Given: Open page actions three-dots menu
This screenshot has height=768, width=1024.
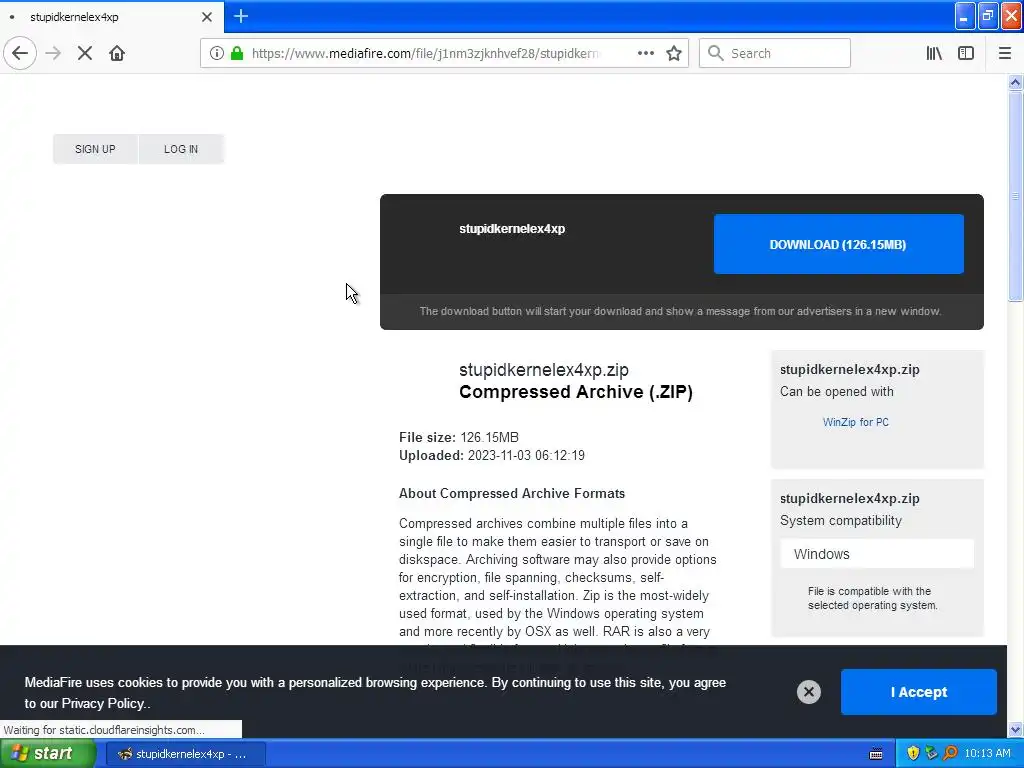Looking at the screenshot, I should [645, 54].
